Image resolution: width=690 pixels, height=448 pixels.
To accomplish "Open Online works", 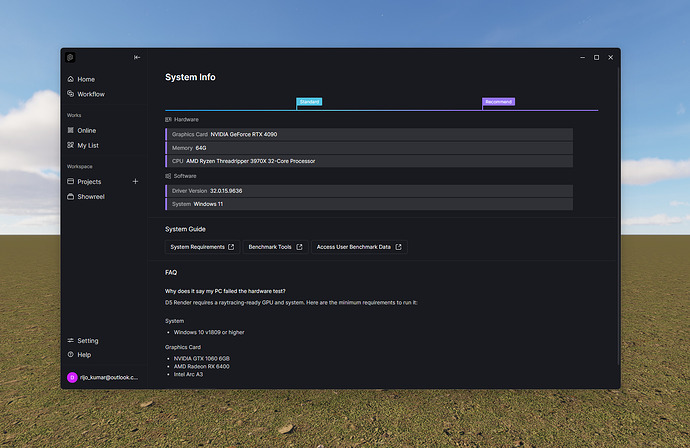I will click(86, 131).
